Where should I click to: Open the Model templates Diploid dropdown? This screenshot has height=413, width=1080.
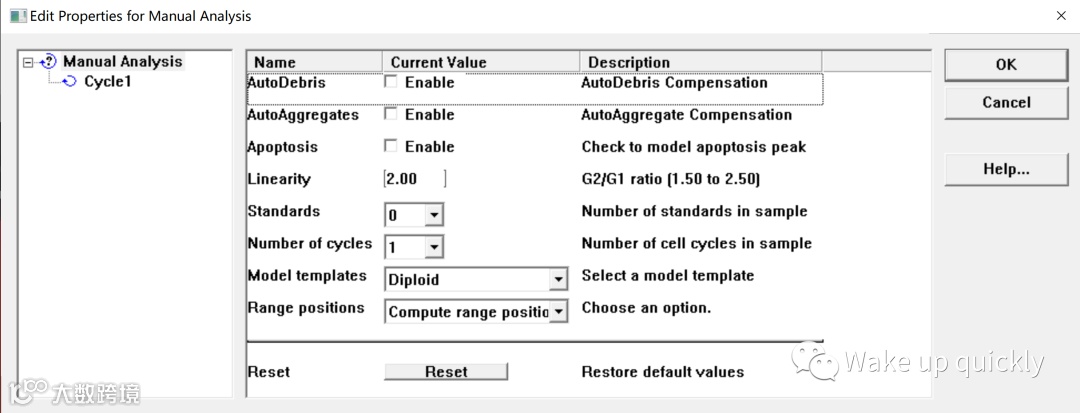[x=558, y=280]
